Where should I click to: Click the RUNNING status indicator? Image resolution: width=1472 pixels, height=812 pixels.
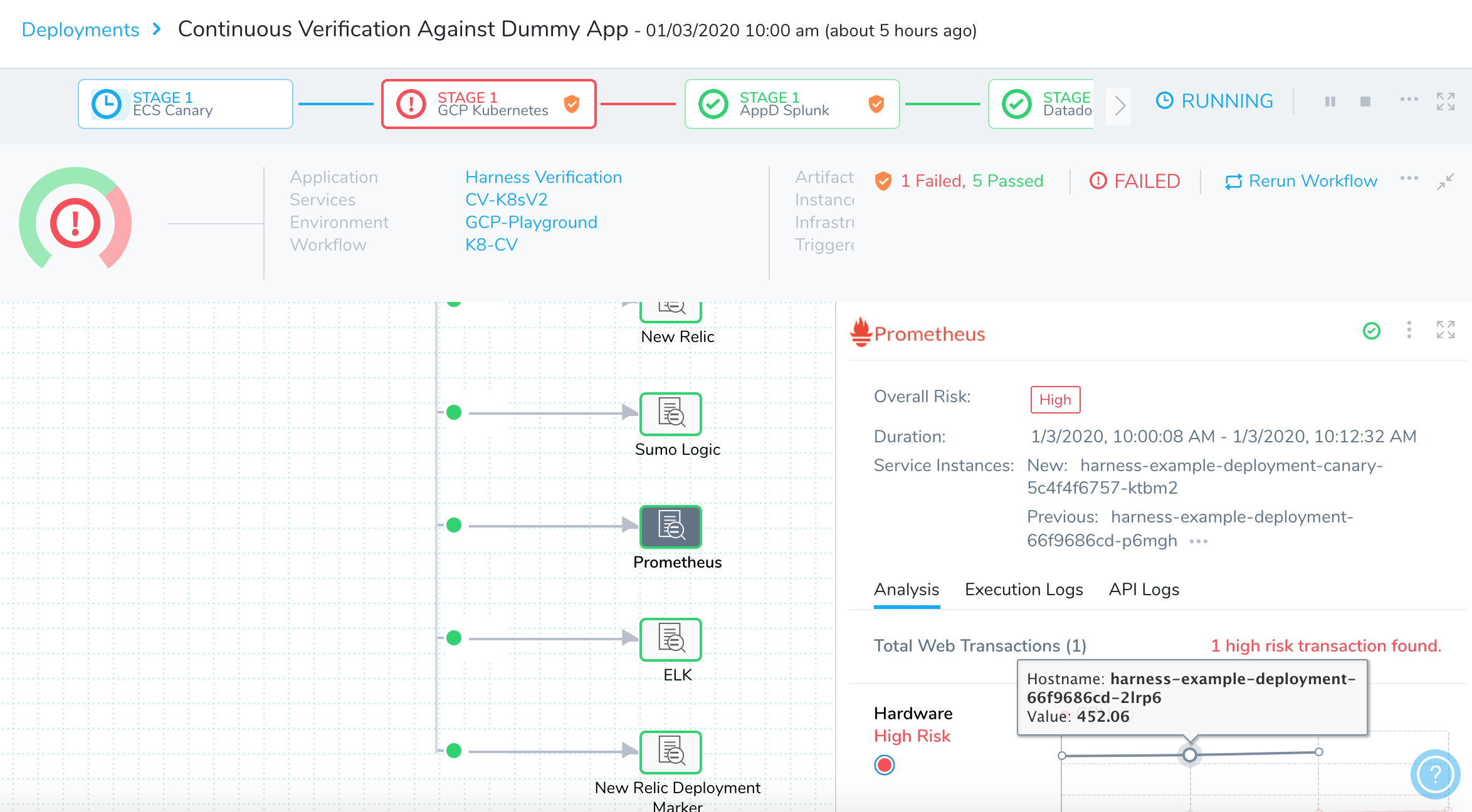pyautogui.click(x=1214, y=101)
